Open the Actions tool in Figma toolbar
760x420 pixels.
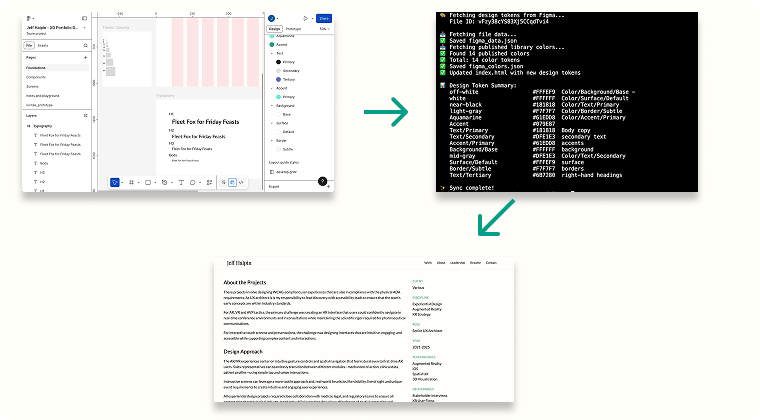coord(209,183)
